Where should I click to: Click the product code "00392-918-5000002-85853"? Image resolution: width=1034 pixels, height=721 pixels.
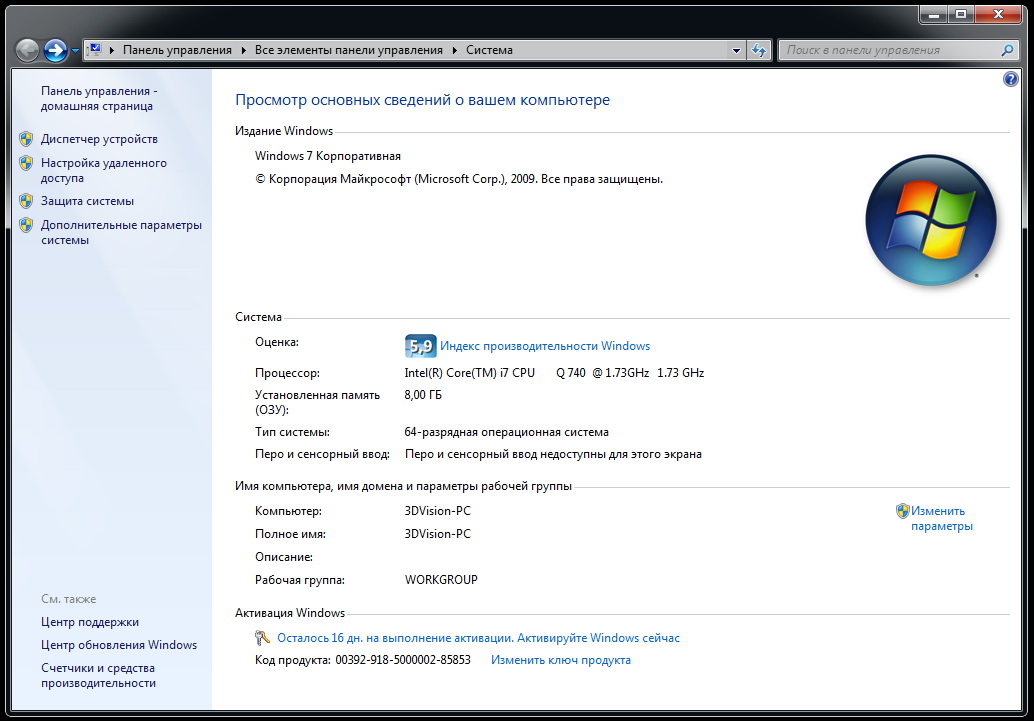click(403, 660)
